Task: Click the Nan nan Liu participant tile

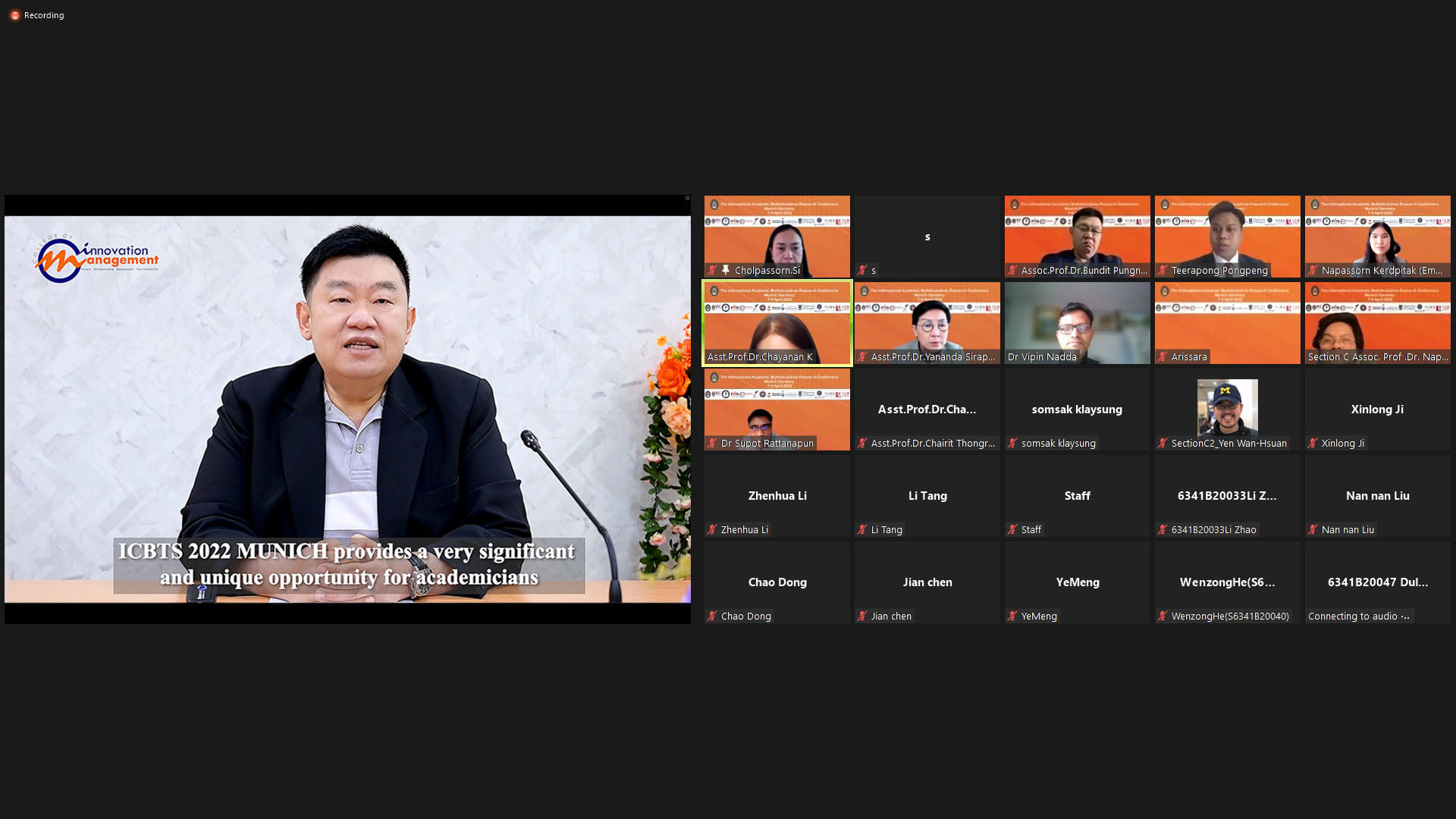Action: (x=1377, y=496)
